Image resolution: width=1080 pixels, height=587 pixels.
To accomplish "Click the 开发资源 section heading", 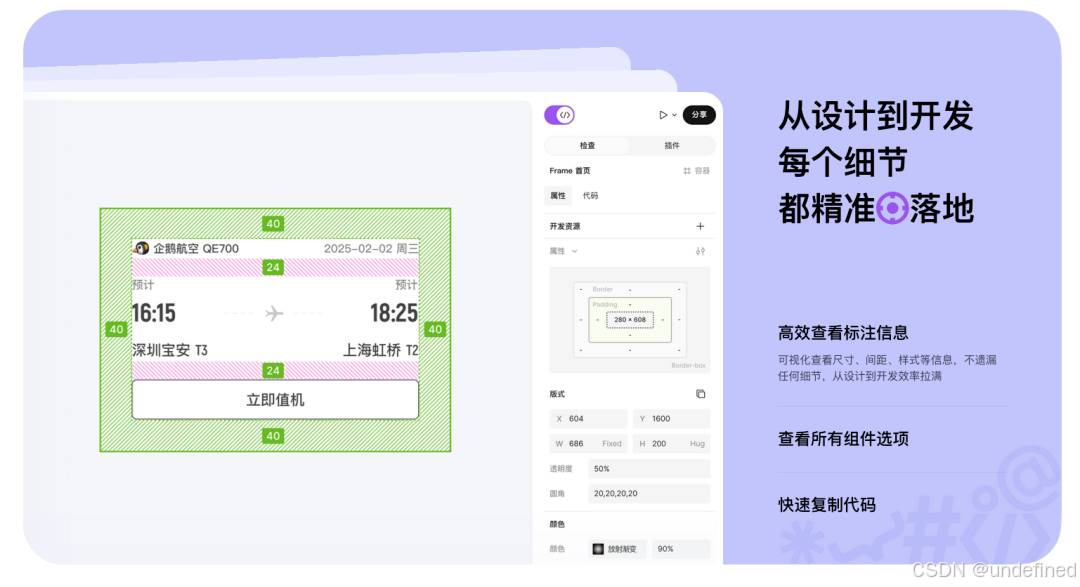I will point(565,226).
